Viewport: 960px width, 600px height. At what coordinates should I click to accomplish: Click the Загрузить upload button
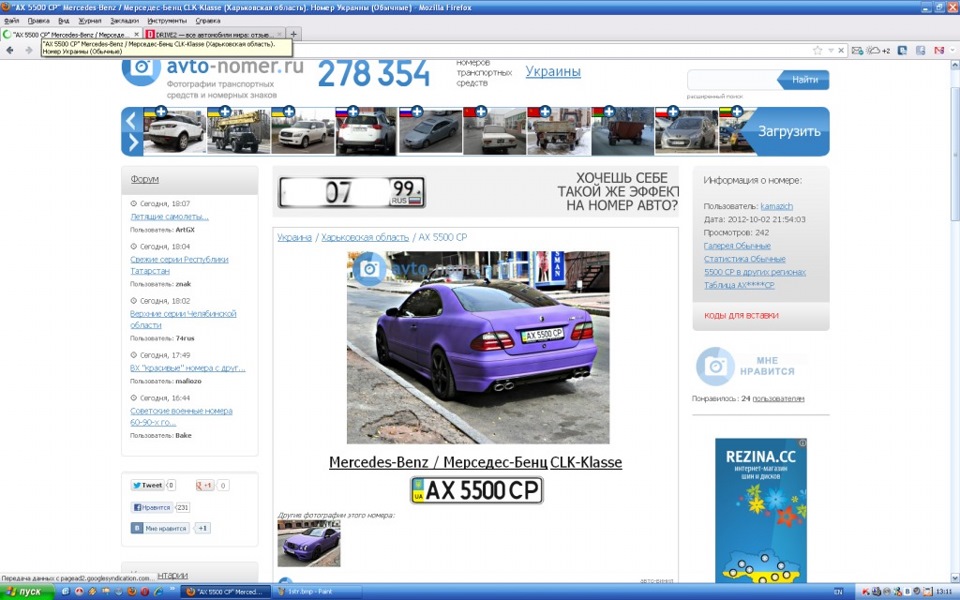tap(789, 132)
